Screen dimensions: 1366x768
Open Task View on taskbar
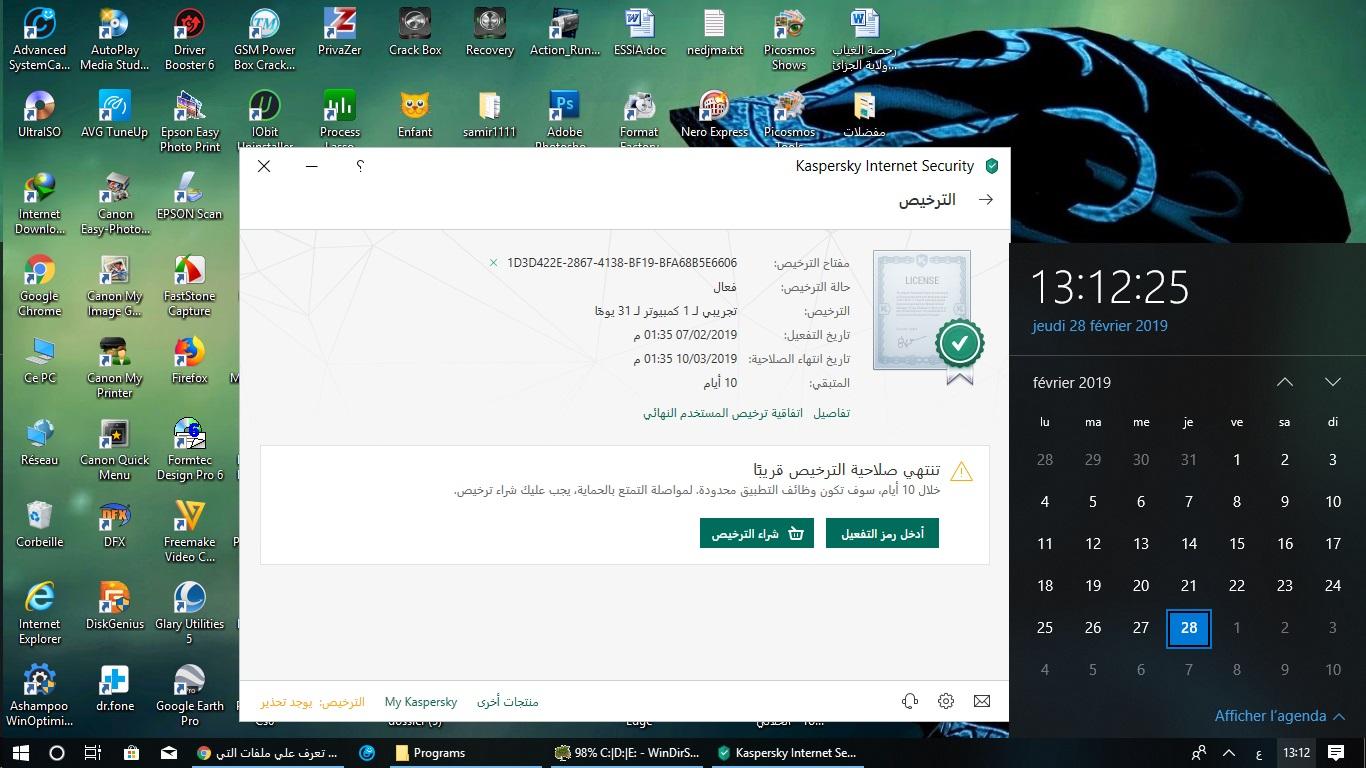click(93, 752)
